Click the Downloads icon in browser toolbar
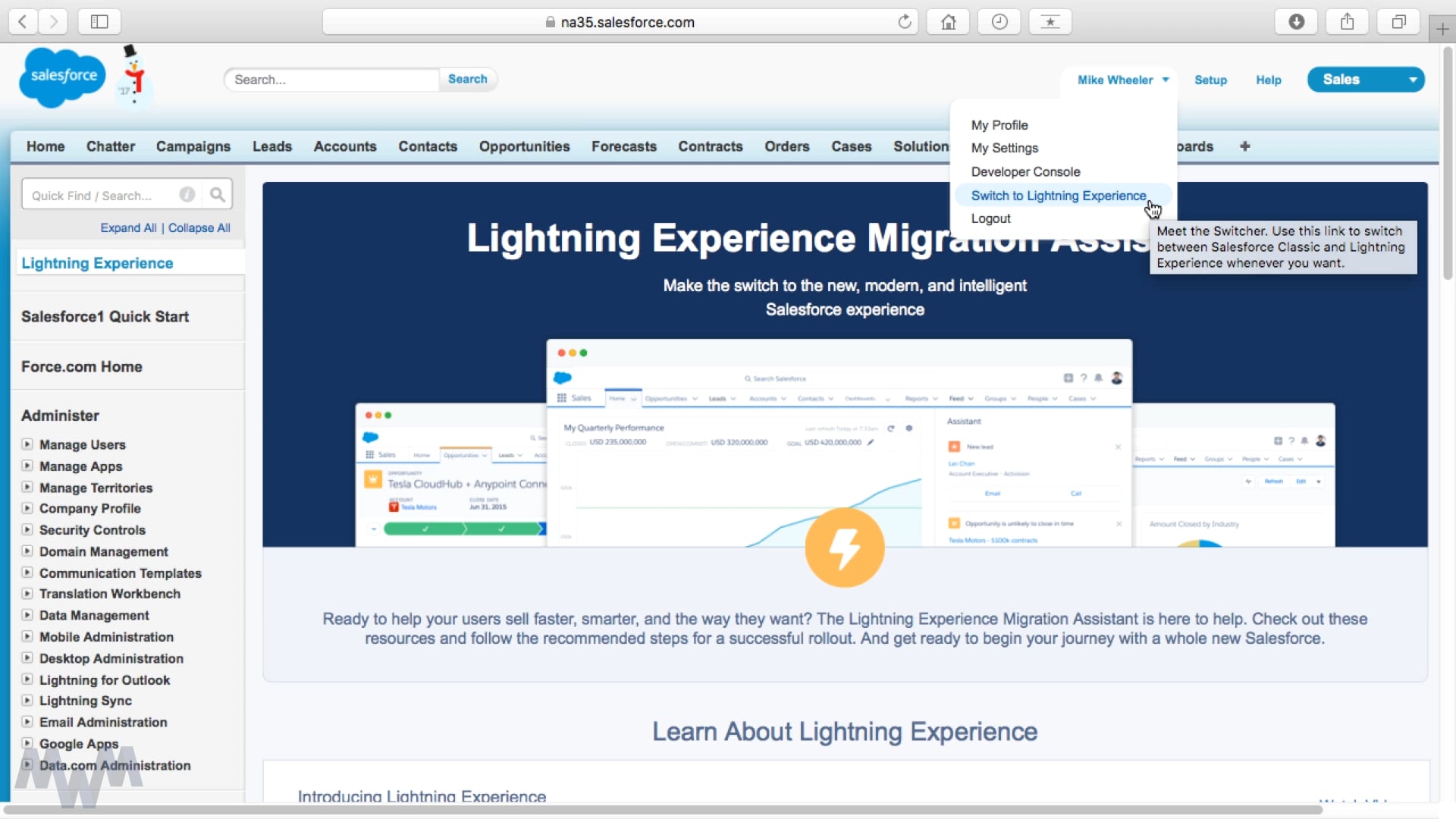The height and width of the screenshot is (819, 1456). (x=1296, y=22)
